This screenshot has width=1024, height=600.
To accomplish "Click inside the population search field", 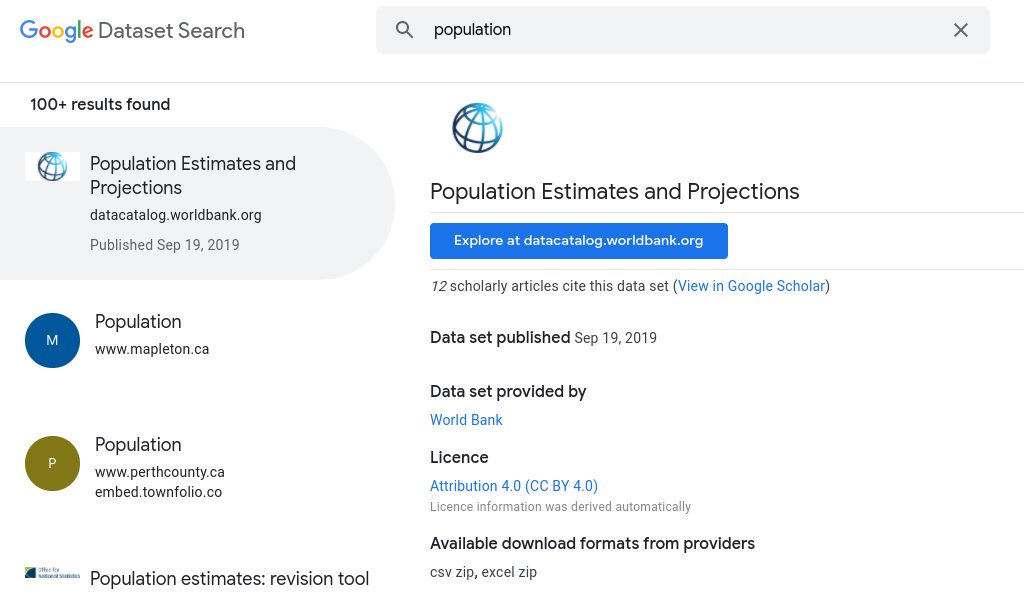I will 680,30.
